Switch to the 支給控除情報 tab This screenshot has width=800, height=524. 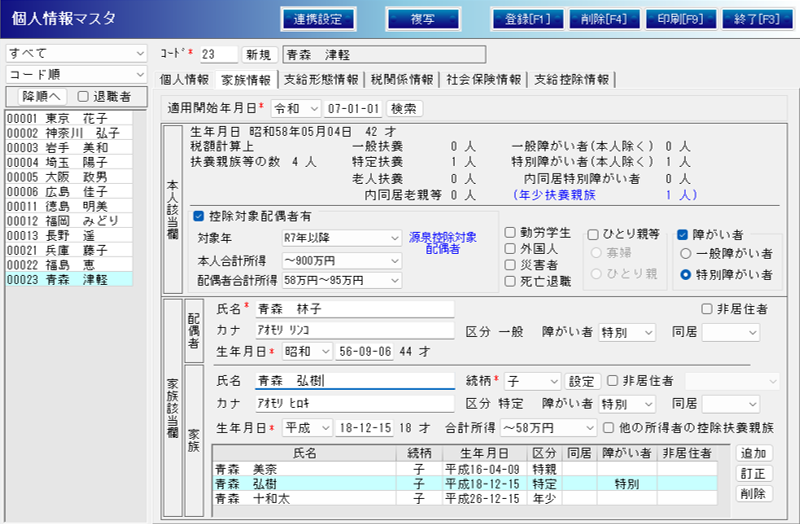tap(571, 80)
